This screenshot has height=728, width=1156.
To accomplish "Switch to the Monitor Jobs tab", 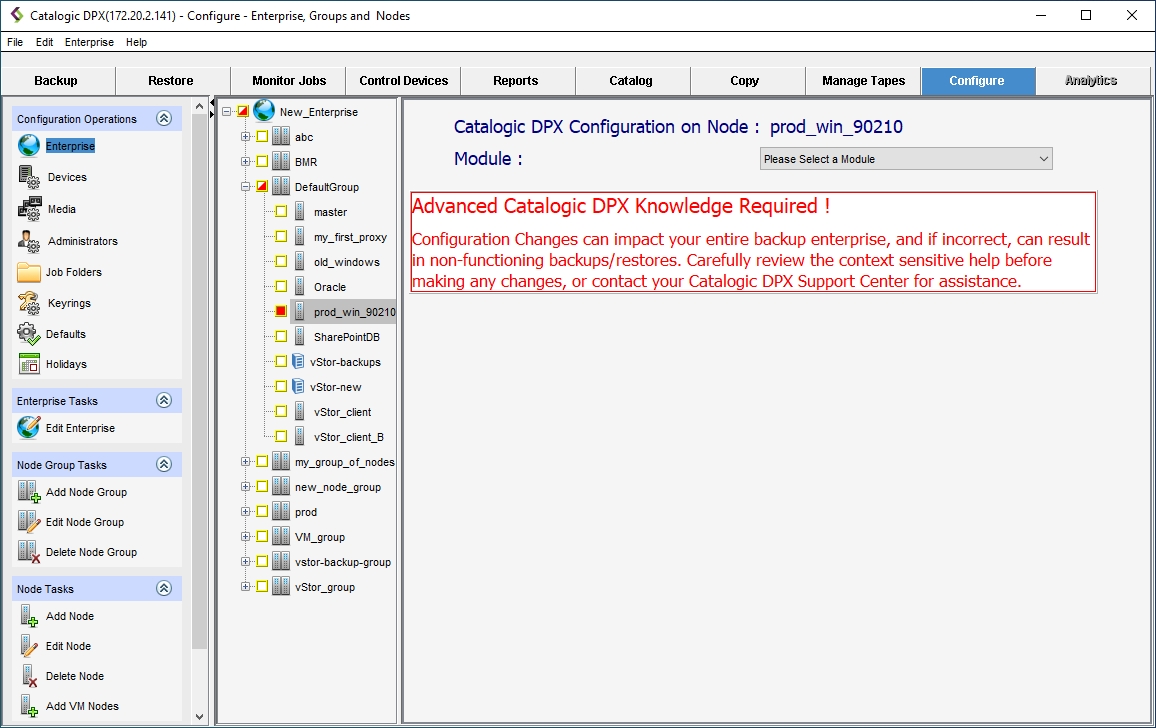I will 288,81.
